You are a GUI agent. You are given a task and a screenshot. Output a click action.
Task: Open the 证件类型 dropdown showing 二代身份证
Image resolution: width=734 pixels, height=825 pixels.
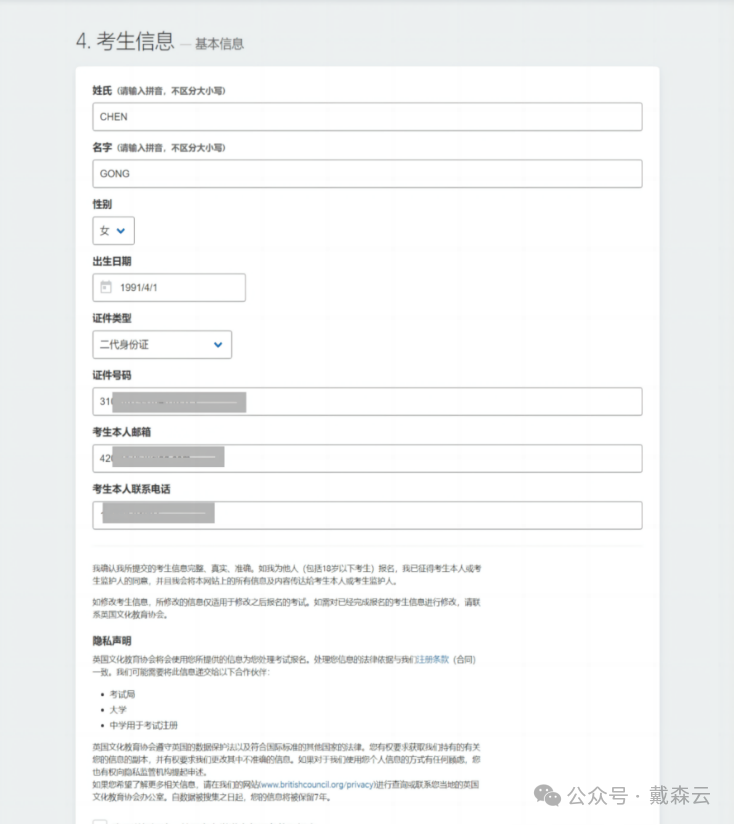coord(162,345)
